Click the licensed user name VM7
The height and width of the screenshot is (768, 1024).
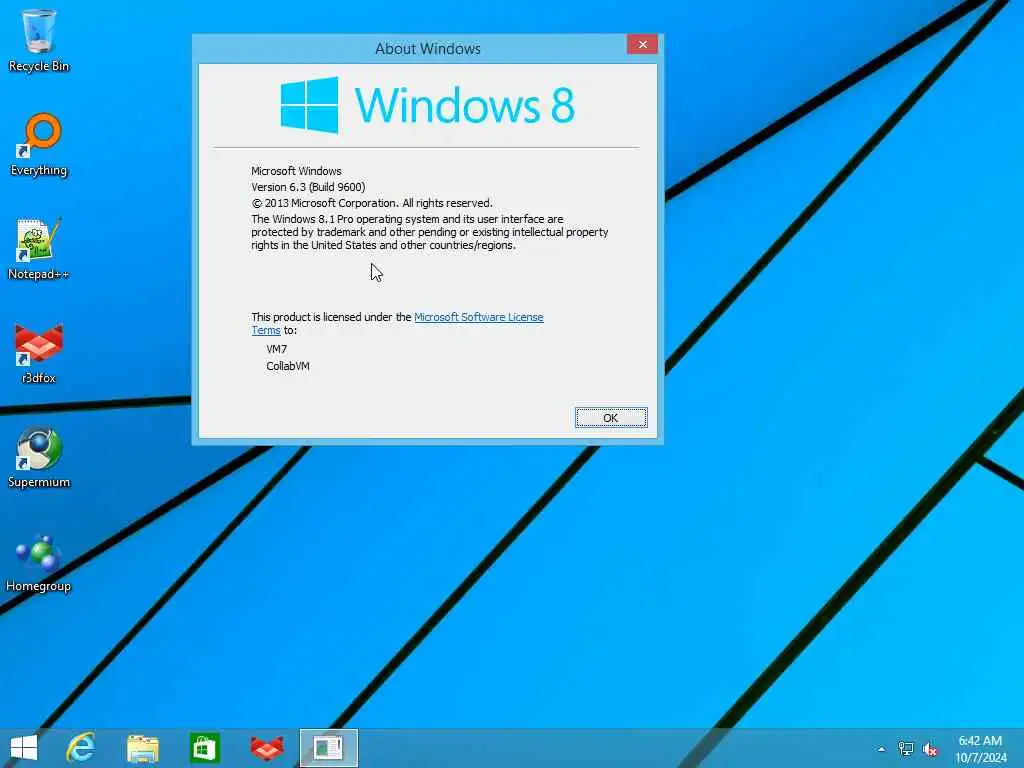277,349
